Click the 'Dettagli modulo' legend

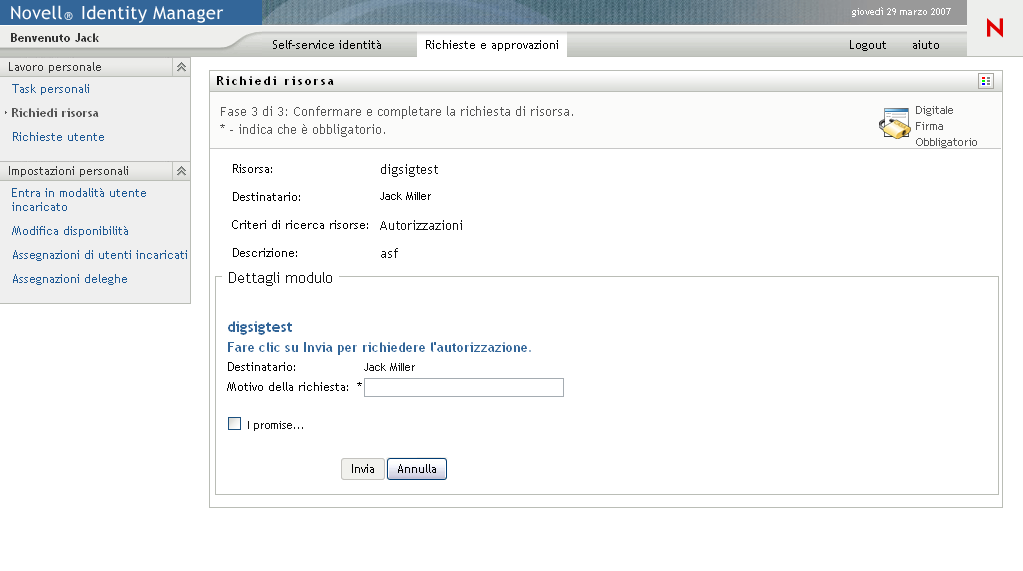280,278
